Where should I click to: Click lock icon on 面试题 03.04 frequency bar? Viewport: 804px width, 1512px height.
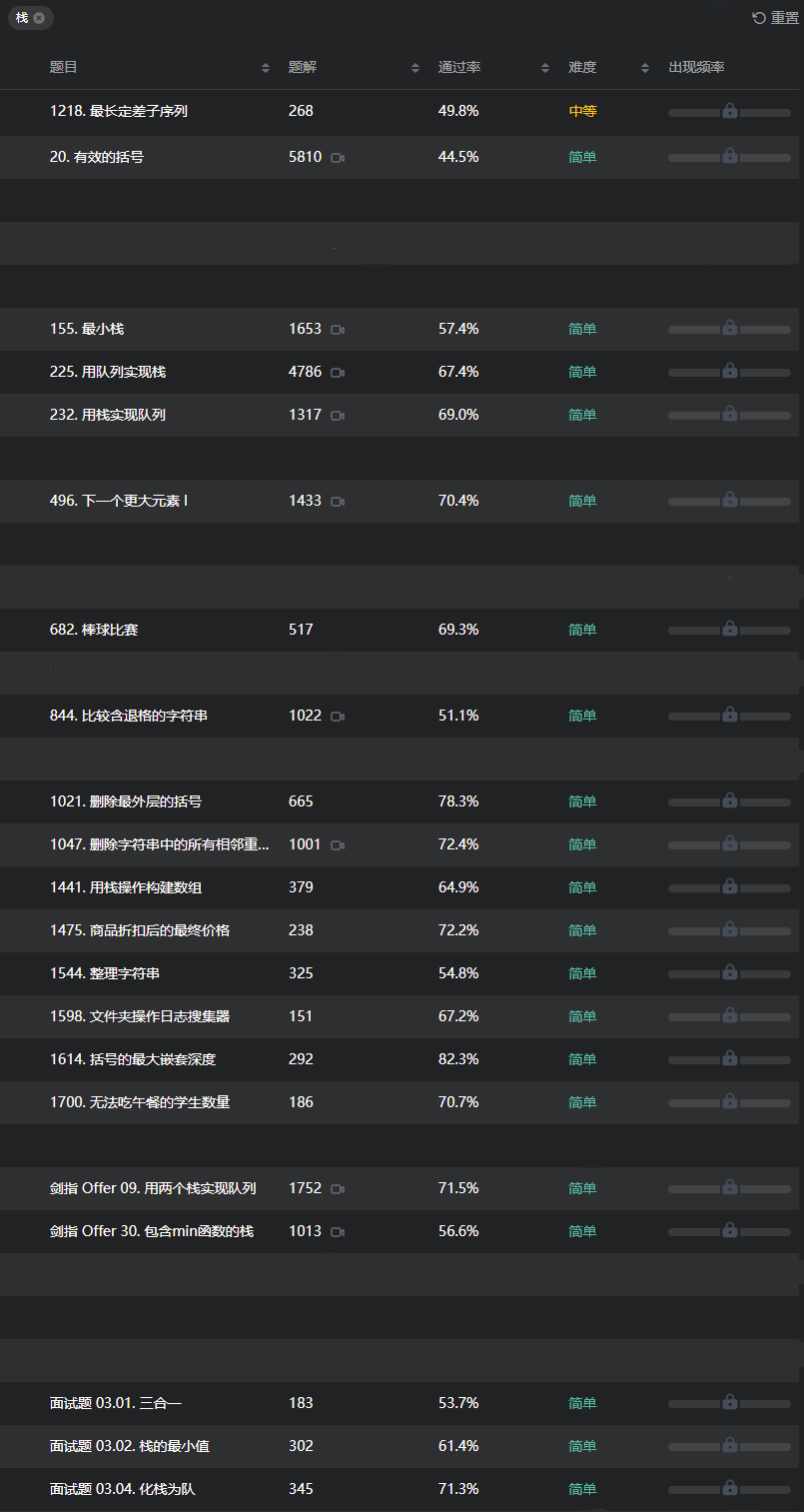[x=729, y=1487]
